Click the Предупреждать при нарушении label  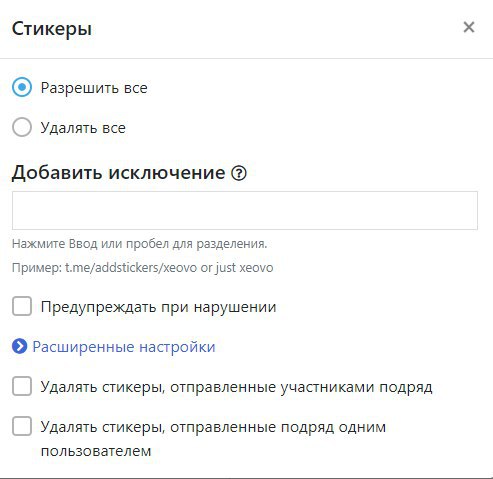tap(158, 307)
